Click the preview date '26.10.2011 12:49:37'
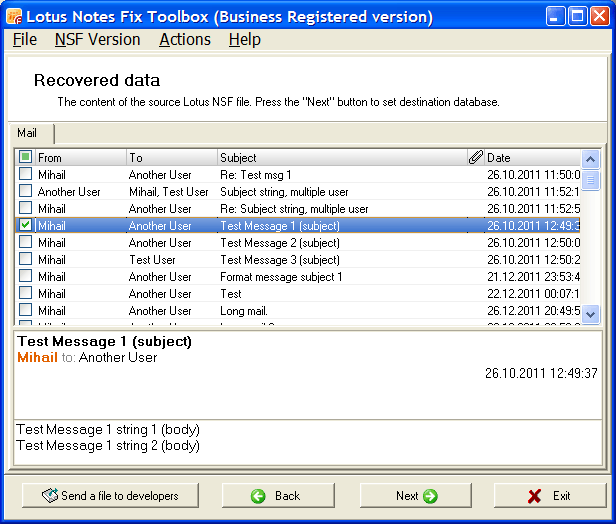Image resolution: width=616 pixels, height=524 pixels. click(x=541, y=373)
